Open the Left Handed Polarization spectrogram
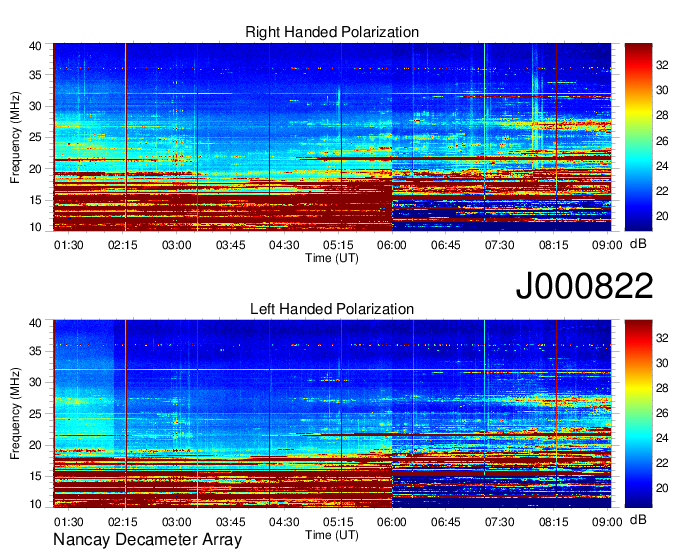 click(332, 414)
